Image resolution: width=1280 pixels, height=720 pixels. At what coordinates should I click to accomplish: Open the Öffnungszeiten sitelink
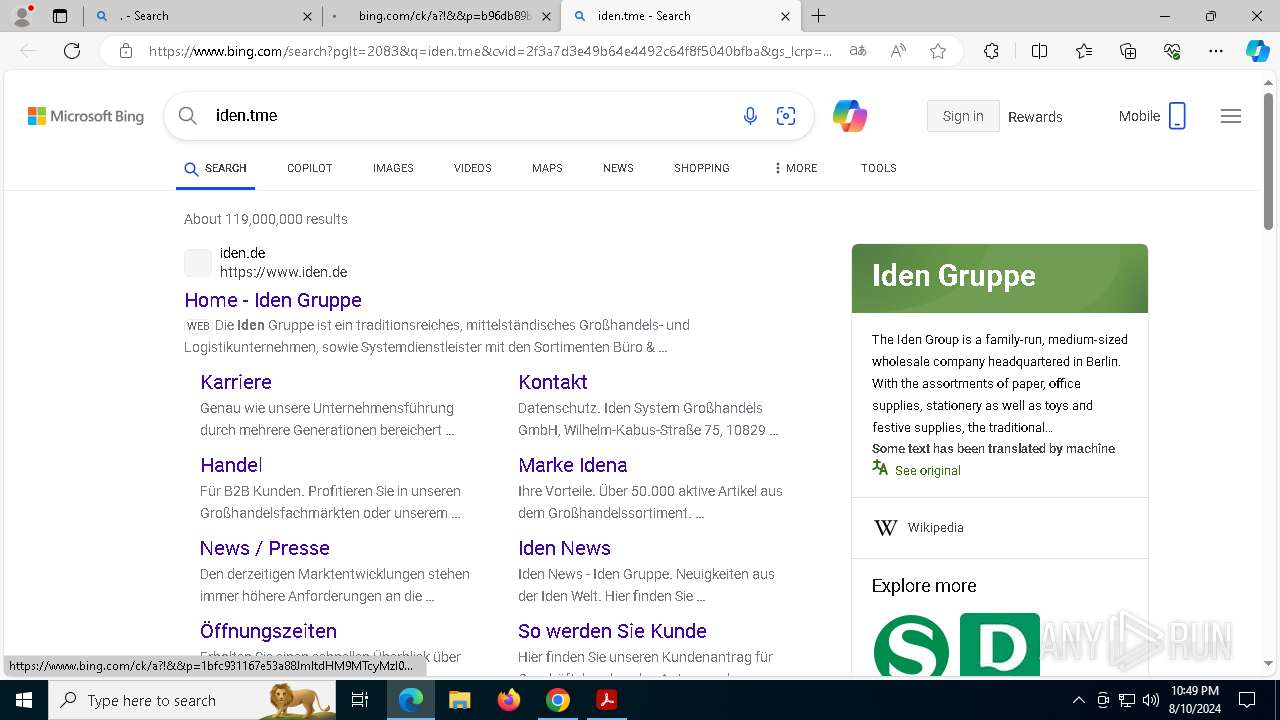(x=268, y=631)
